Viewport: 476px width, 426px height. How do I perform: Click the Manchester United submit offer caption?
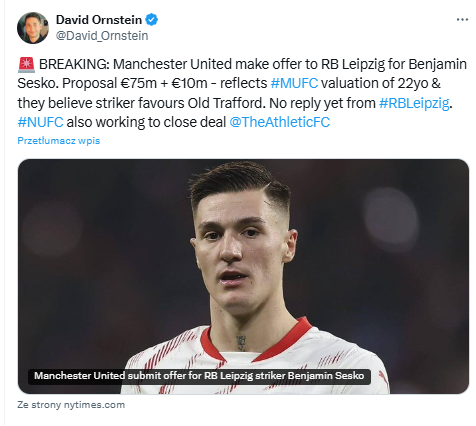click(x=199, y=376)
